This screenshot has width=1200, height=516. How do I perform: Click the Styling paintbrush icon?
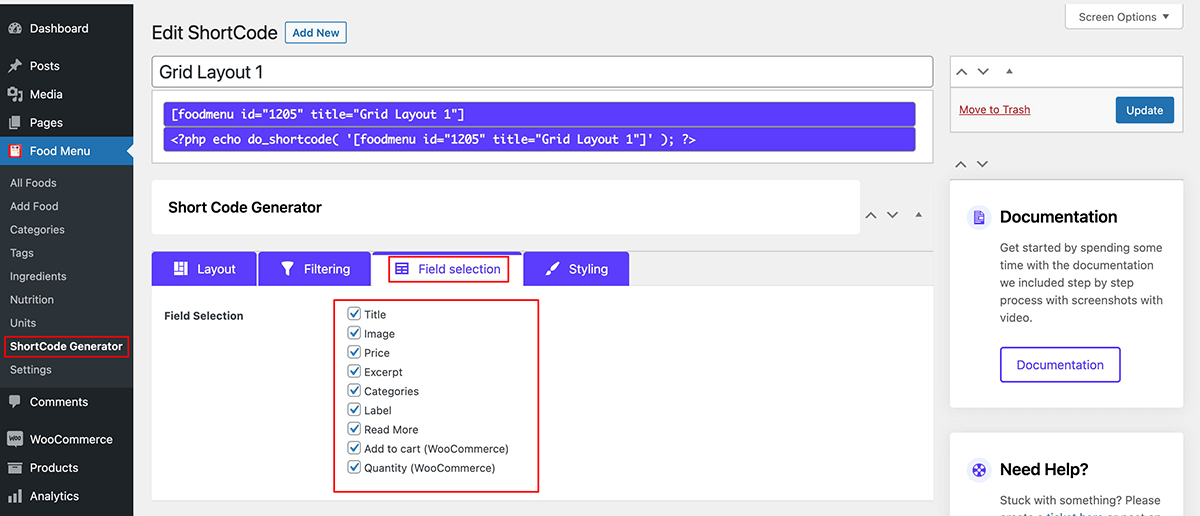pos(552,269)
